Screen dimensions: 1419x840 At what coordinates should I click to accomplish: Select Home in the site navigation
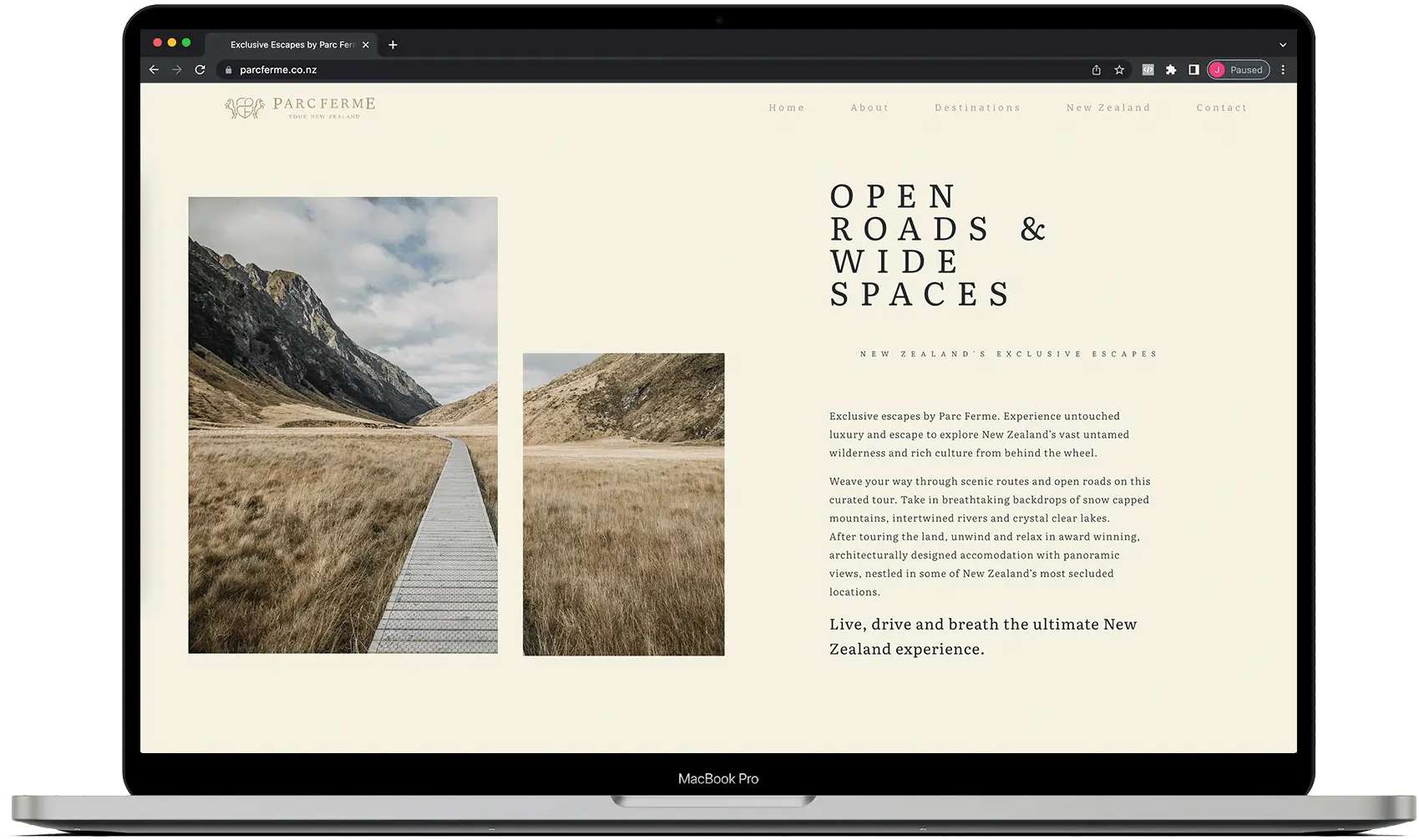pyautogui.click(x=786, y=107)
